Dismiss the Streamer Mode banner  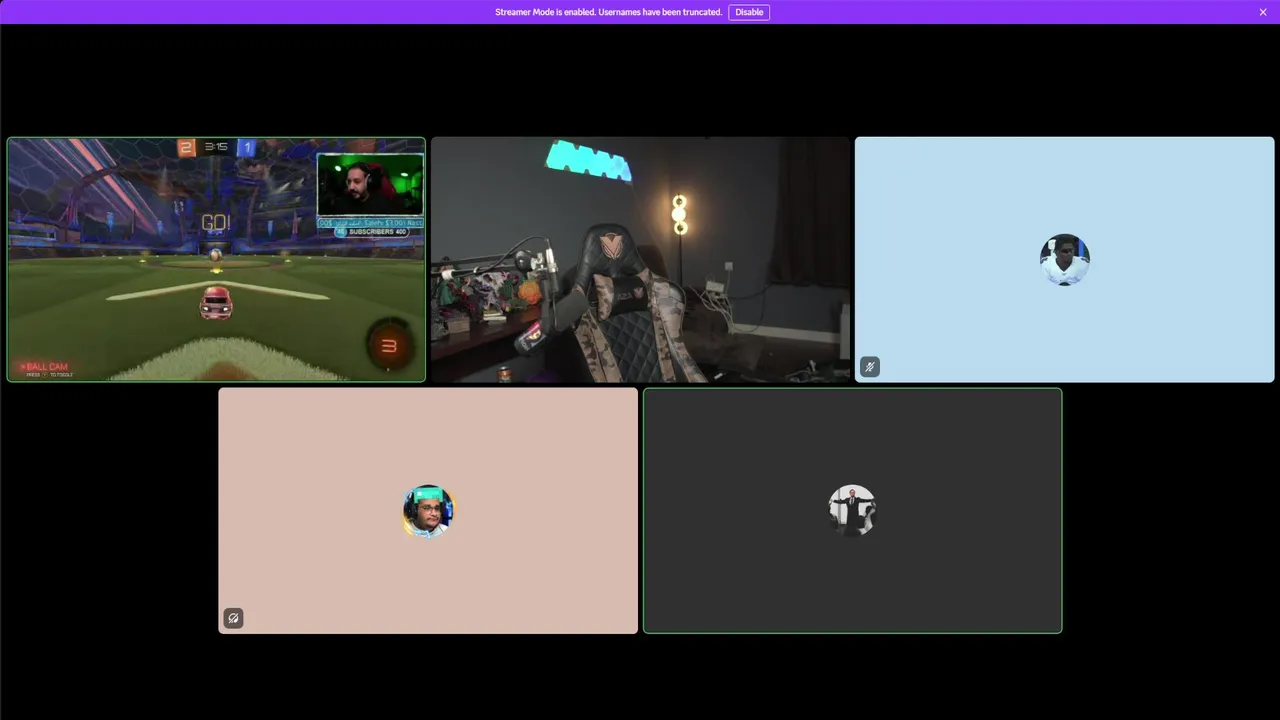(x=1263, y=12)
